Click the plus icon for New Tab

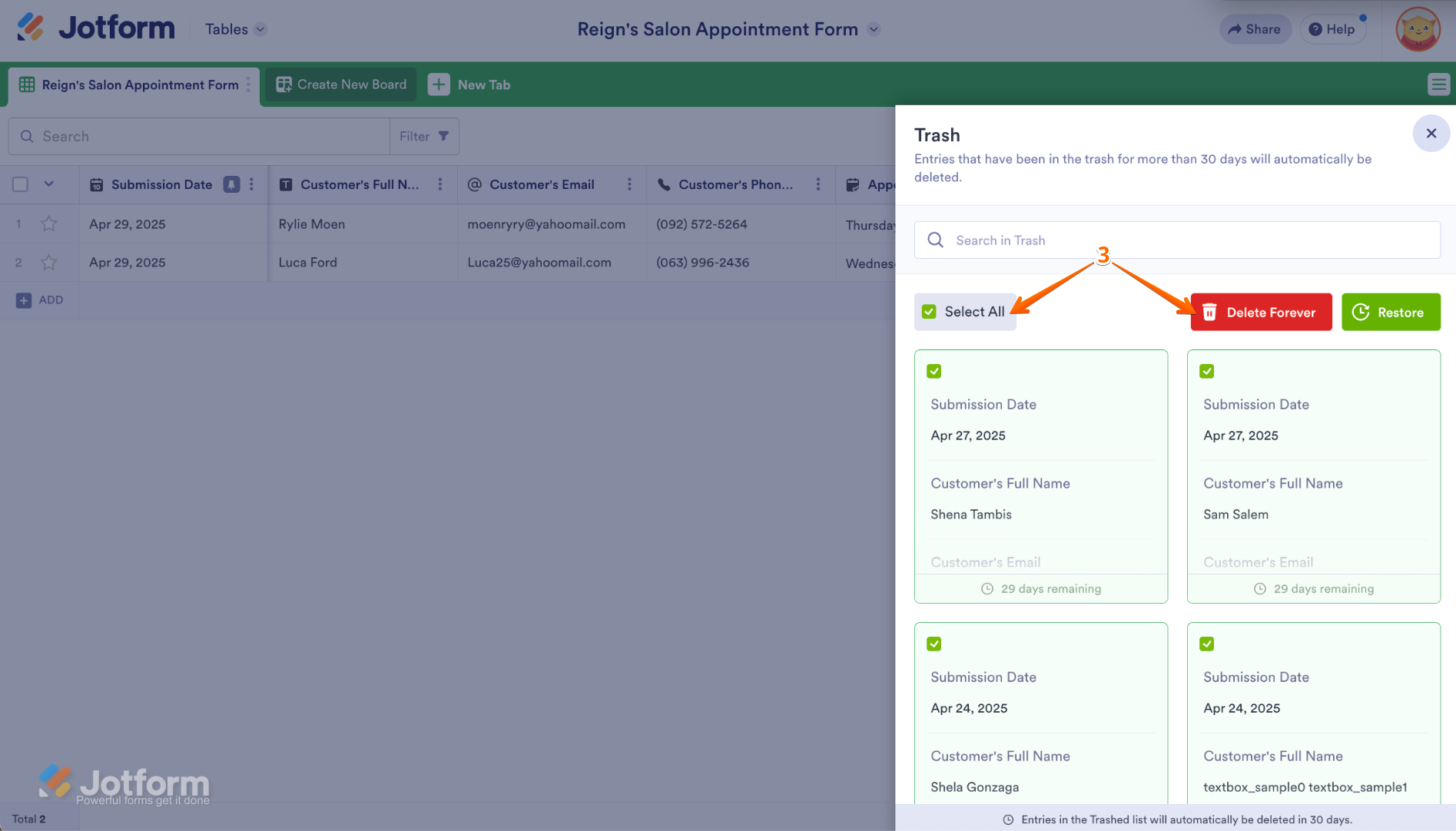pos(439,84)
